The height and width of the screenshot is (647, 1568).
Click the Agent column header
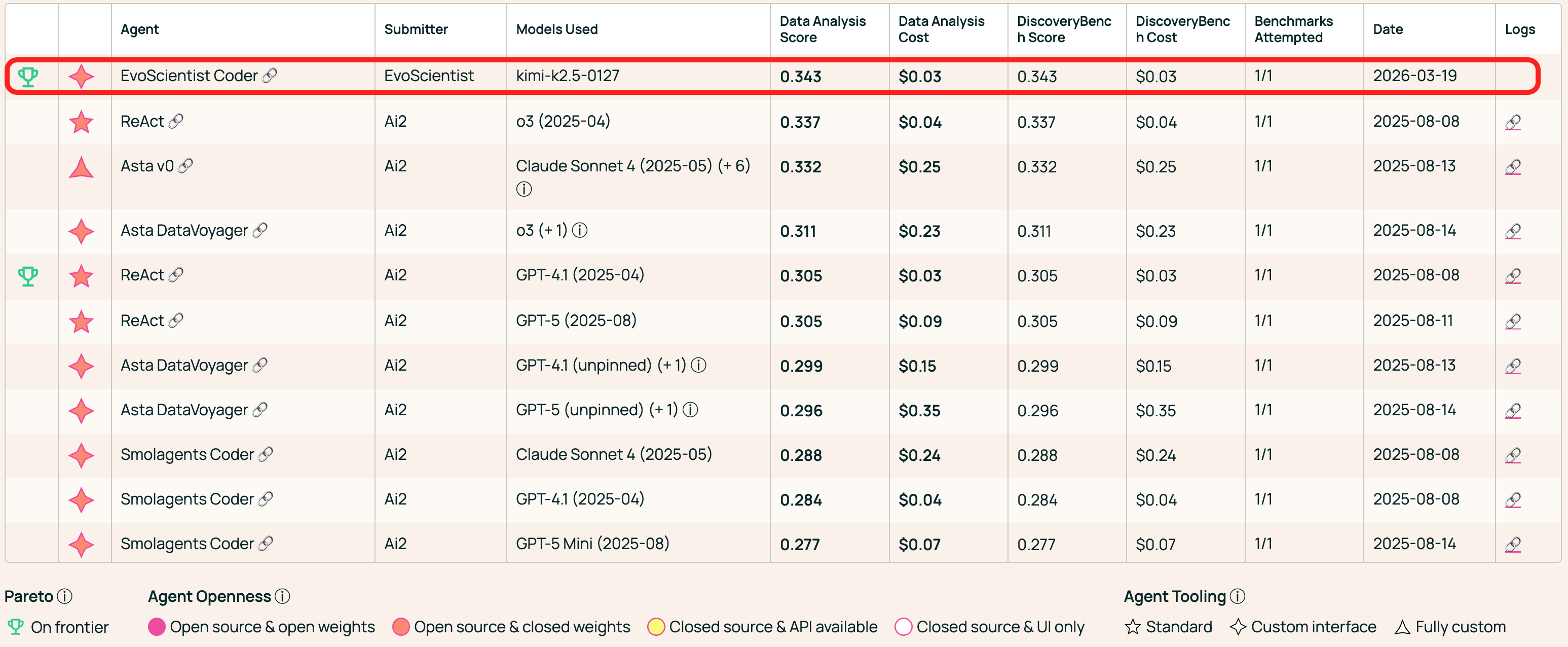click(139, 29)
